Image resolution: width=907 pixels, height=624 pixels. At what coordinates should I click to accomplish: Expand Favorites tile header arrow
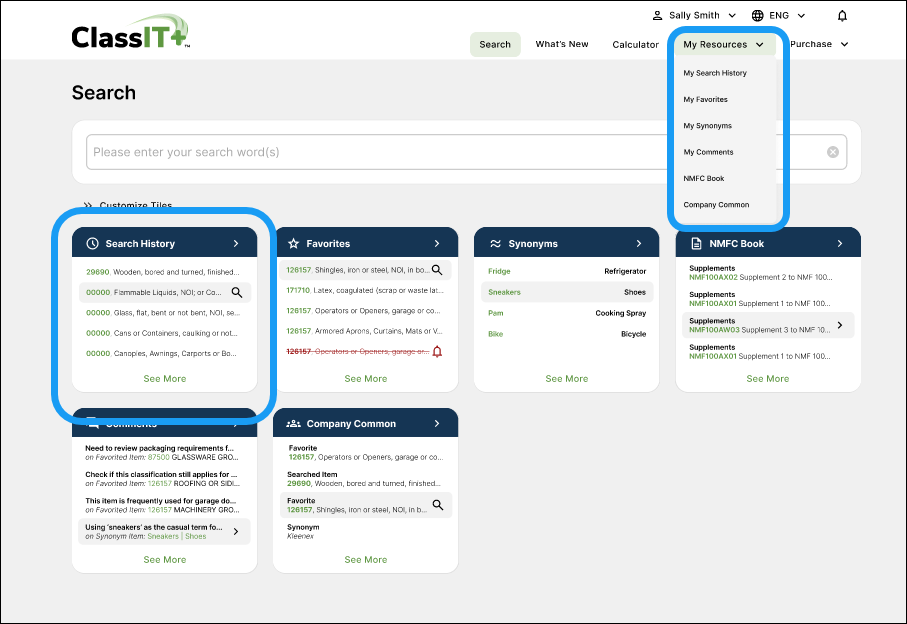click(x=437, y=243)
